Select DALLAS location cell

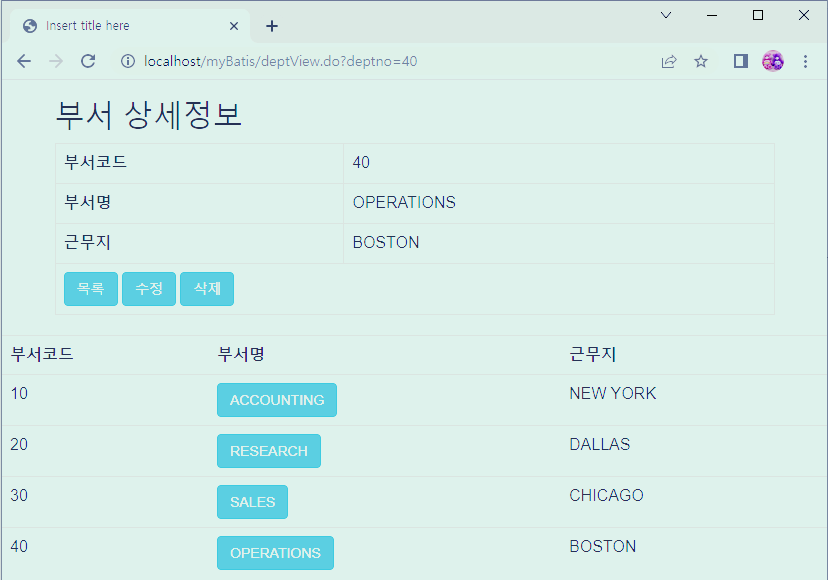[600, 444]
